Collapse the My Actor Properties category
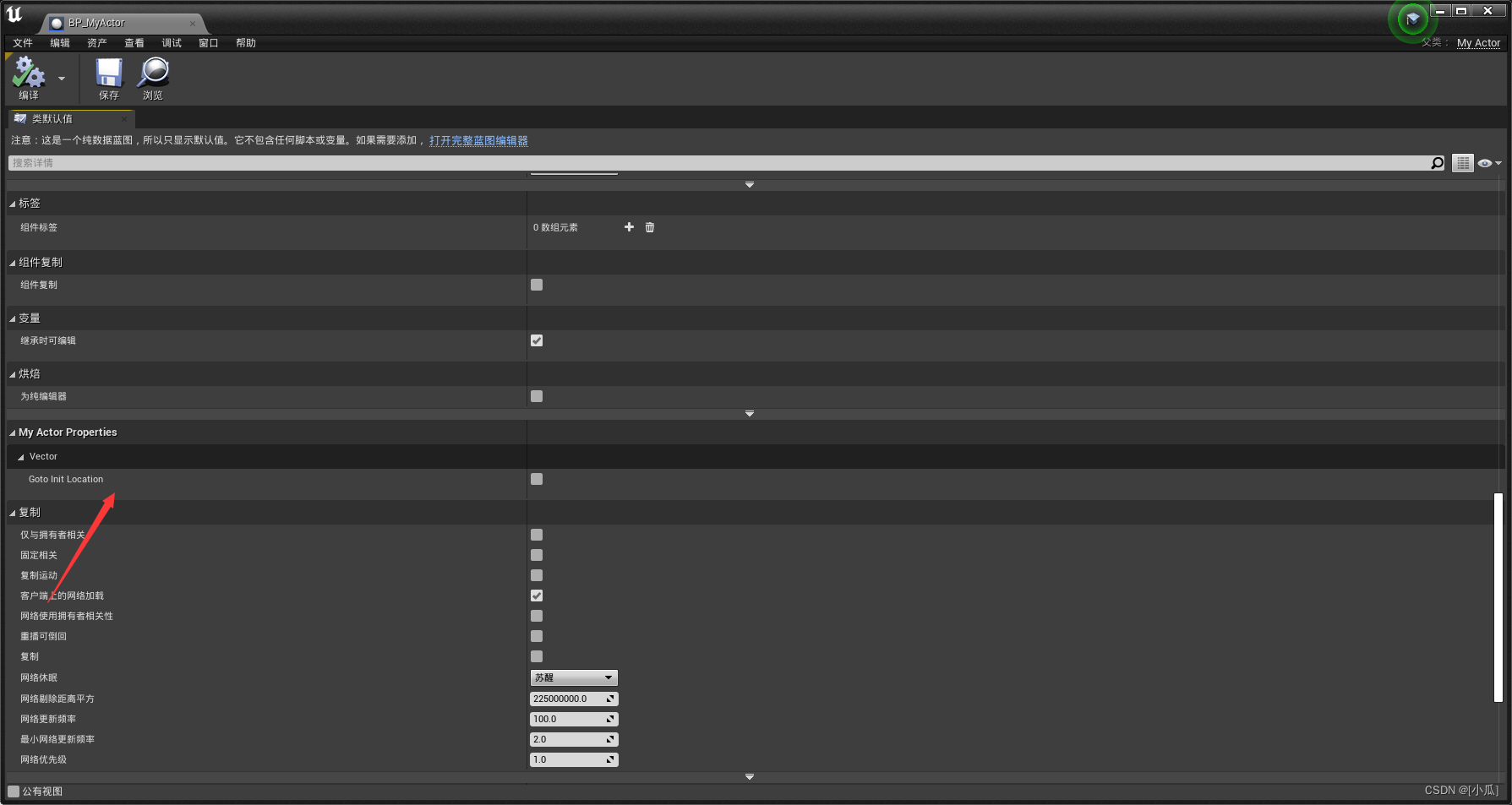This screenshot has width=1512, height=805. 13,432
